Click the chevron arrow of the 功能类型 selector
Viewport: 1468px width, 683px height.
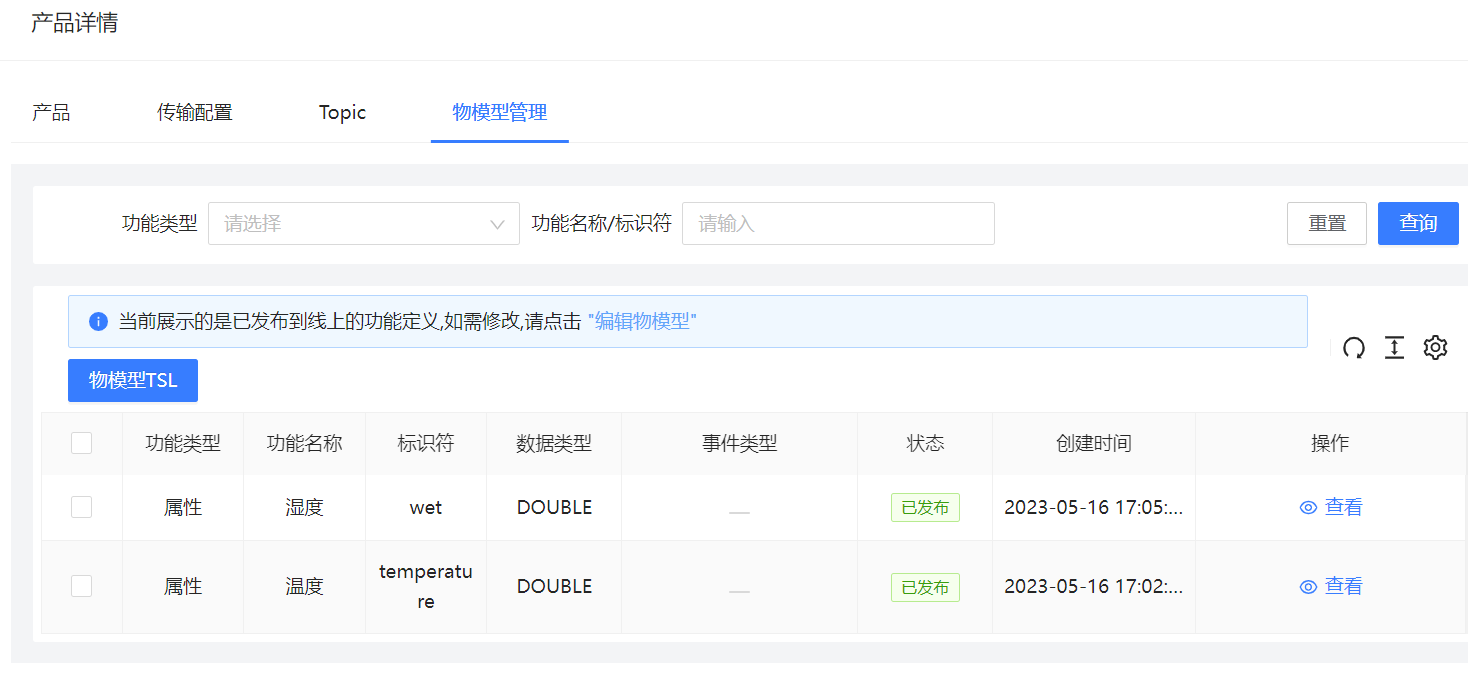coord(497,224)
